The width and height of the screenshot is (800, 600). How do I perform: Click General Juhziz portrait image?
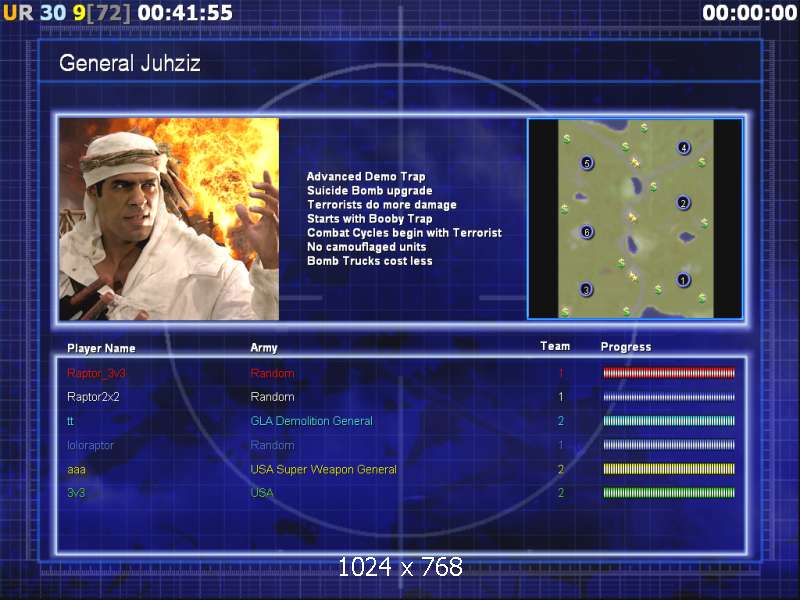[x=169, y=219]
